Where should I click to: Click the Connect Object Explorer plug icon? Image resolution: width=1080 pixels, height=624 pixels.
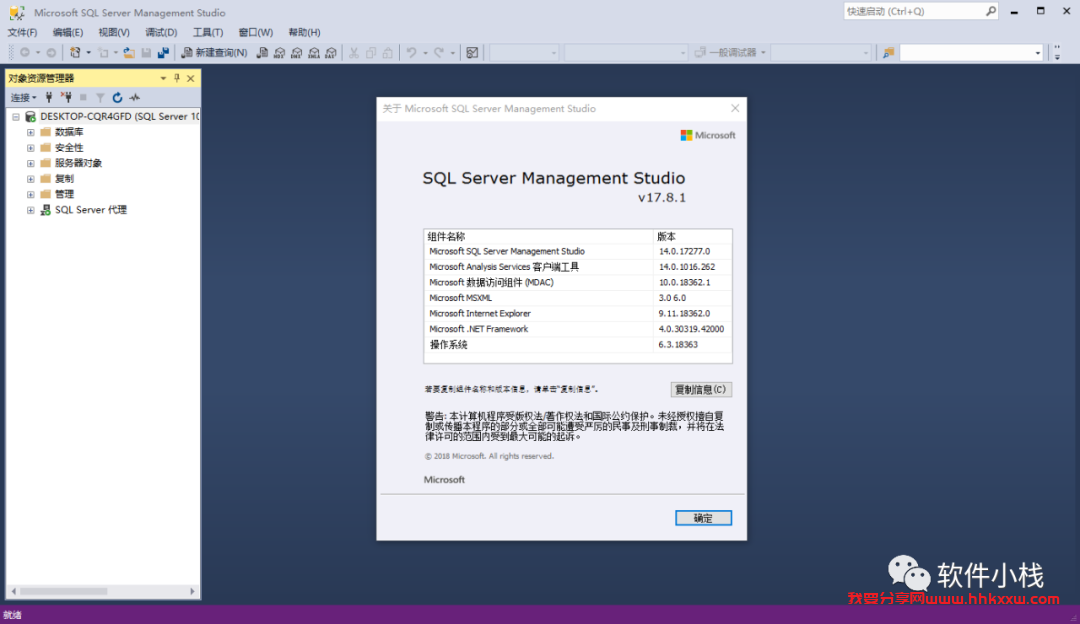click(49, 97)
